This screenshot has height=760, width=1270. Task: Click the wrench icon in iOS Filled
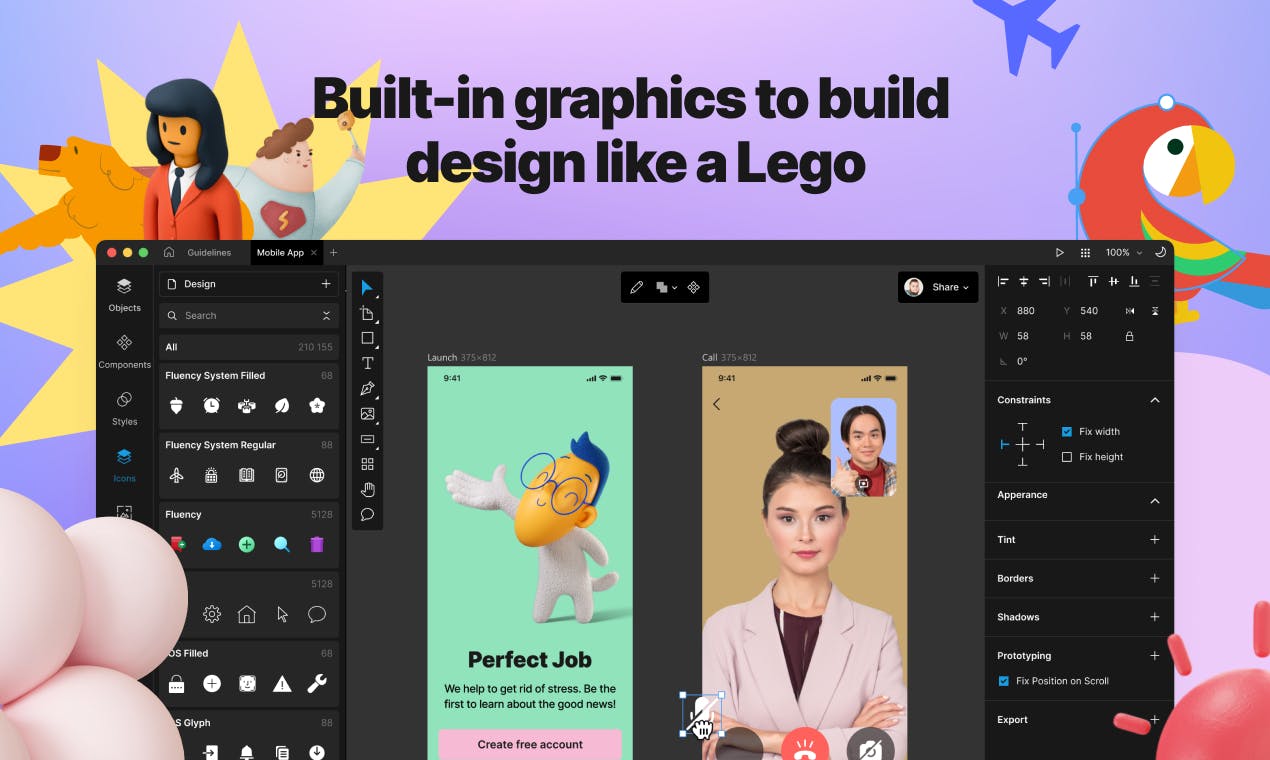click(317, 684)
